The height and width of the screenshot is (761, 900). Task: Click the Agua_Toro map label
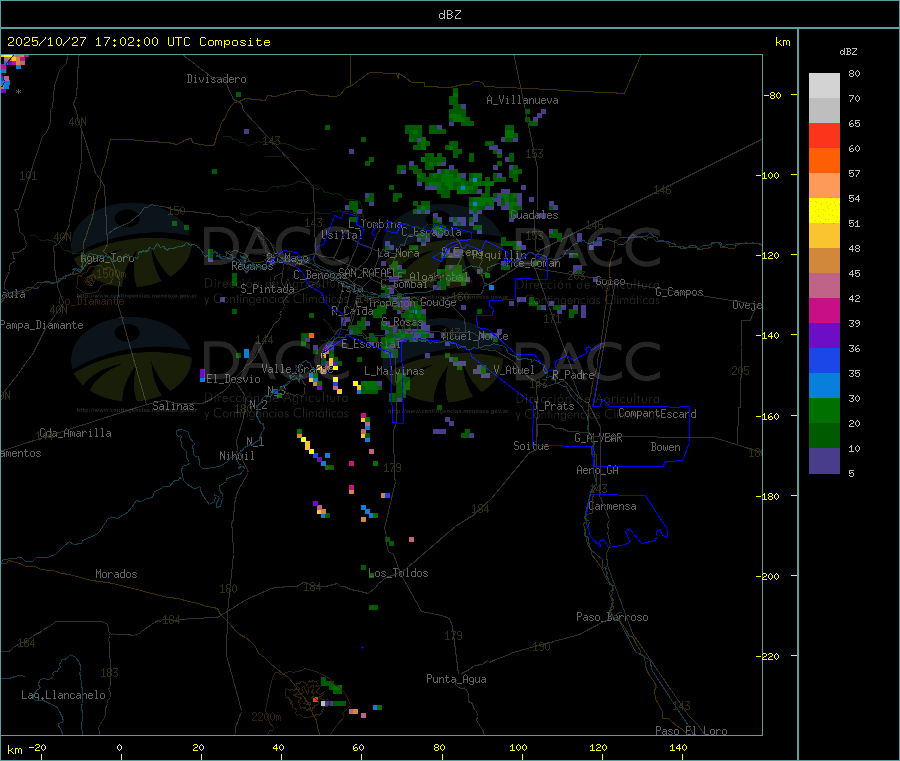pos(107,258)
